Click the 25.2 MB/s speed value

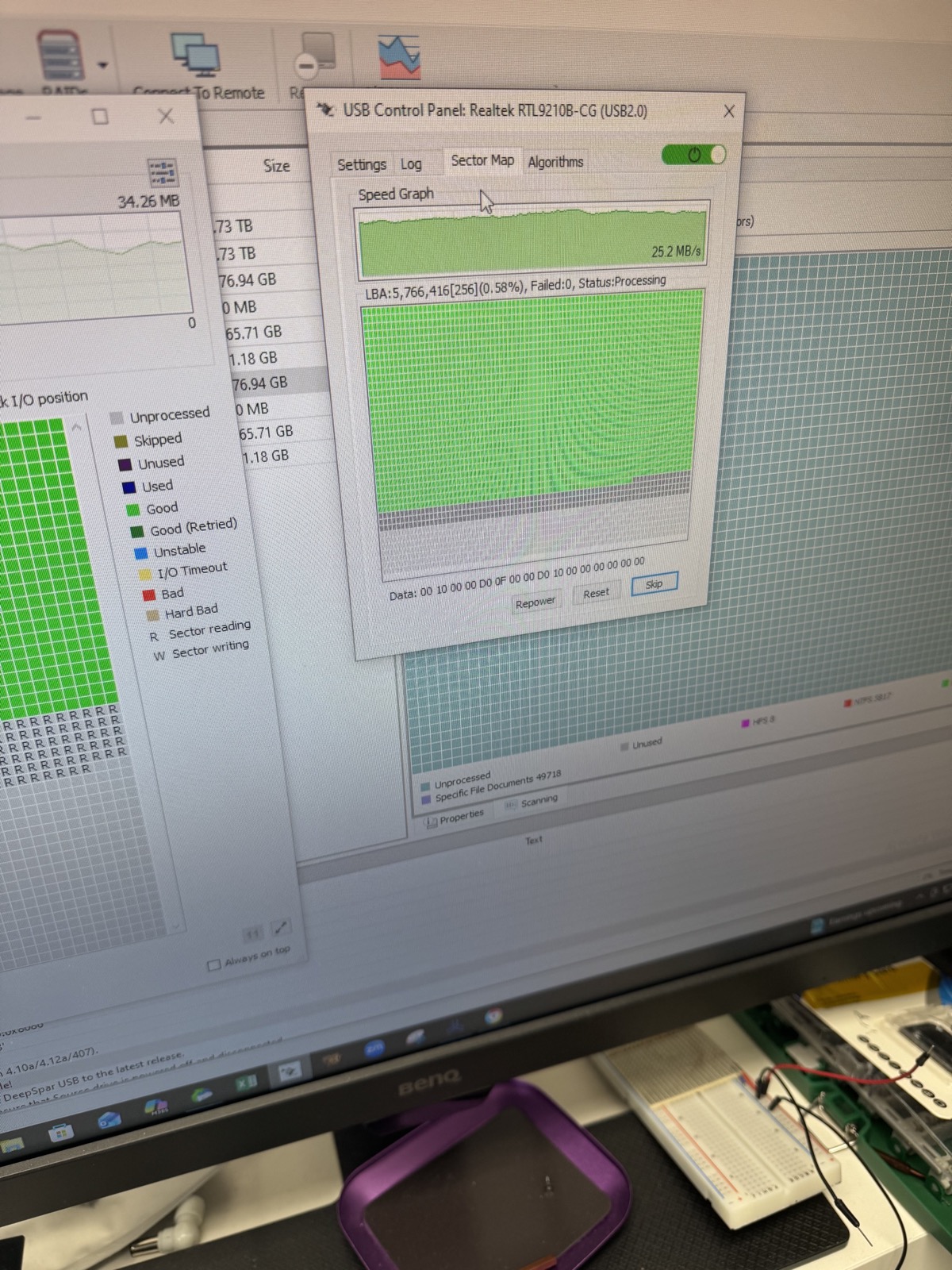click(x=676, y=252)
